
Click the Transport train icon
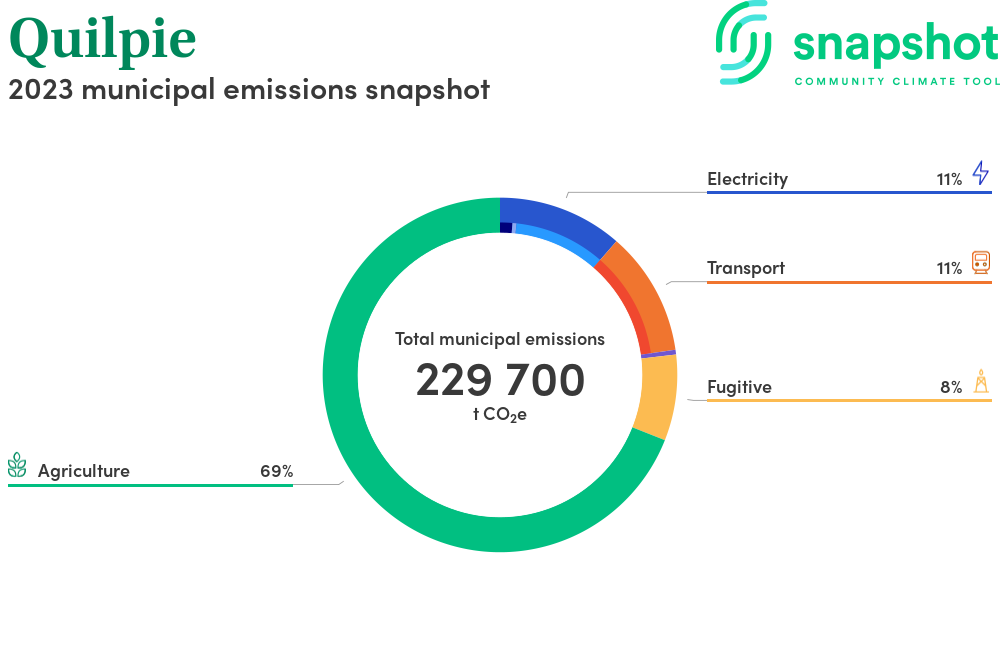[980, 263]
